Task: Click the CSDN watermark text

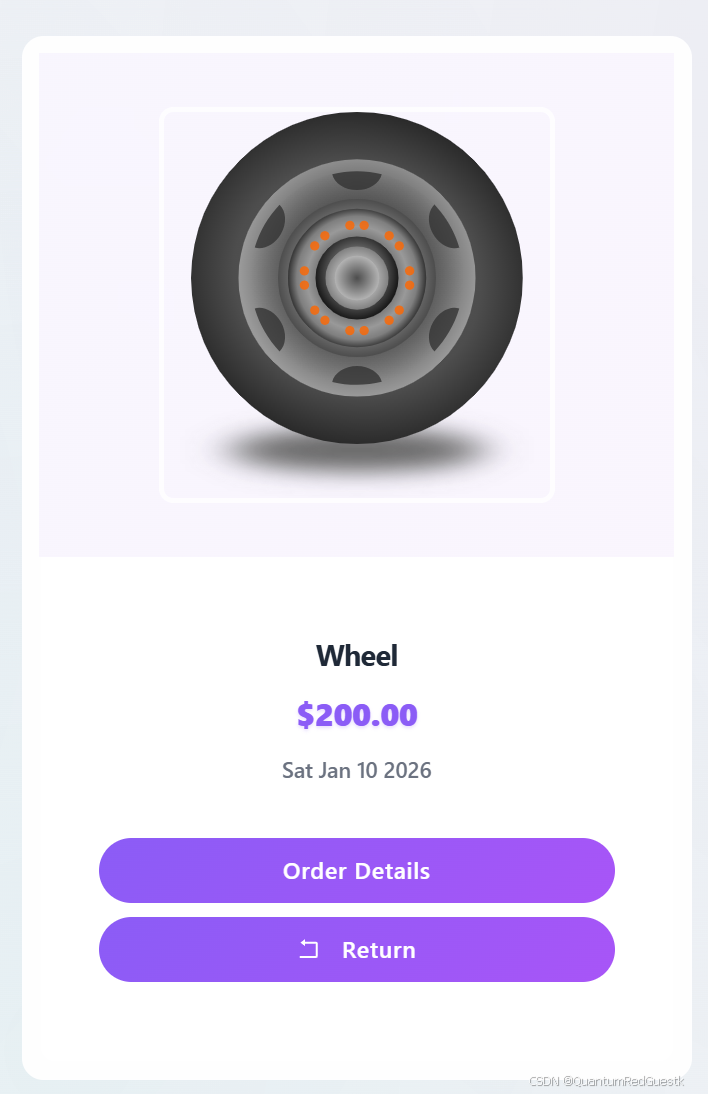Action: click(x=606, y=1081)
